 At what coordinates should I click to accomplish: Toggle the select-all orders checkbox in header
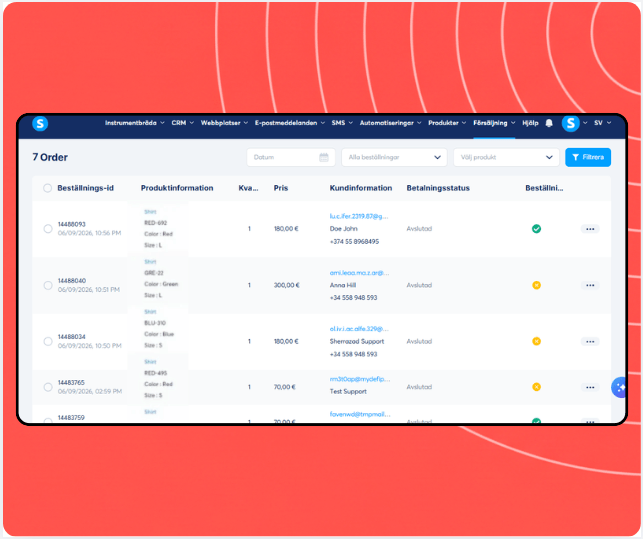48,188
